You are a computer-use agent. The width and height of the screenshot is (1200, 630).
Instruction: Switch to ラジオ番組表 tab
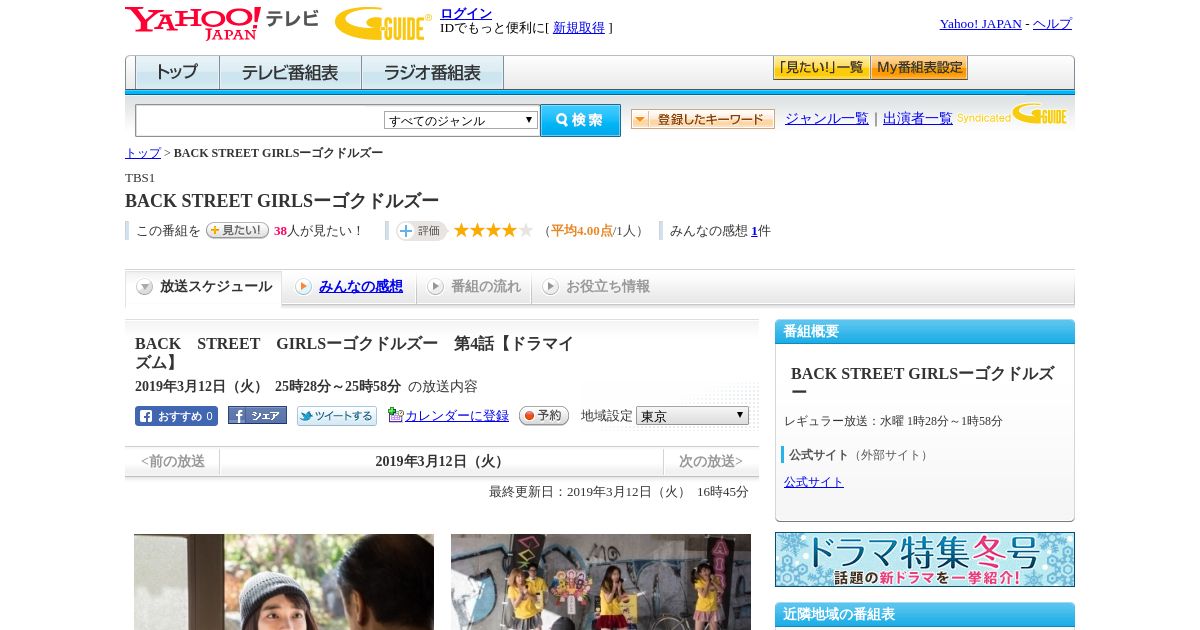pos(432,73)
